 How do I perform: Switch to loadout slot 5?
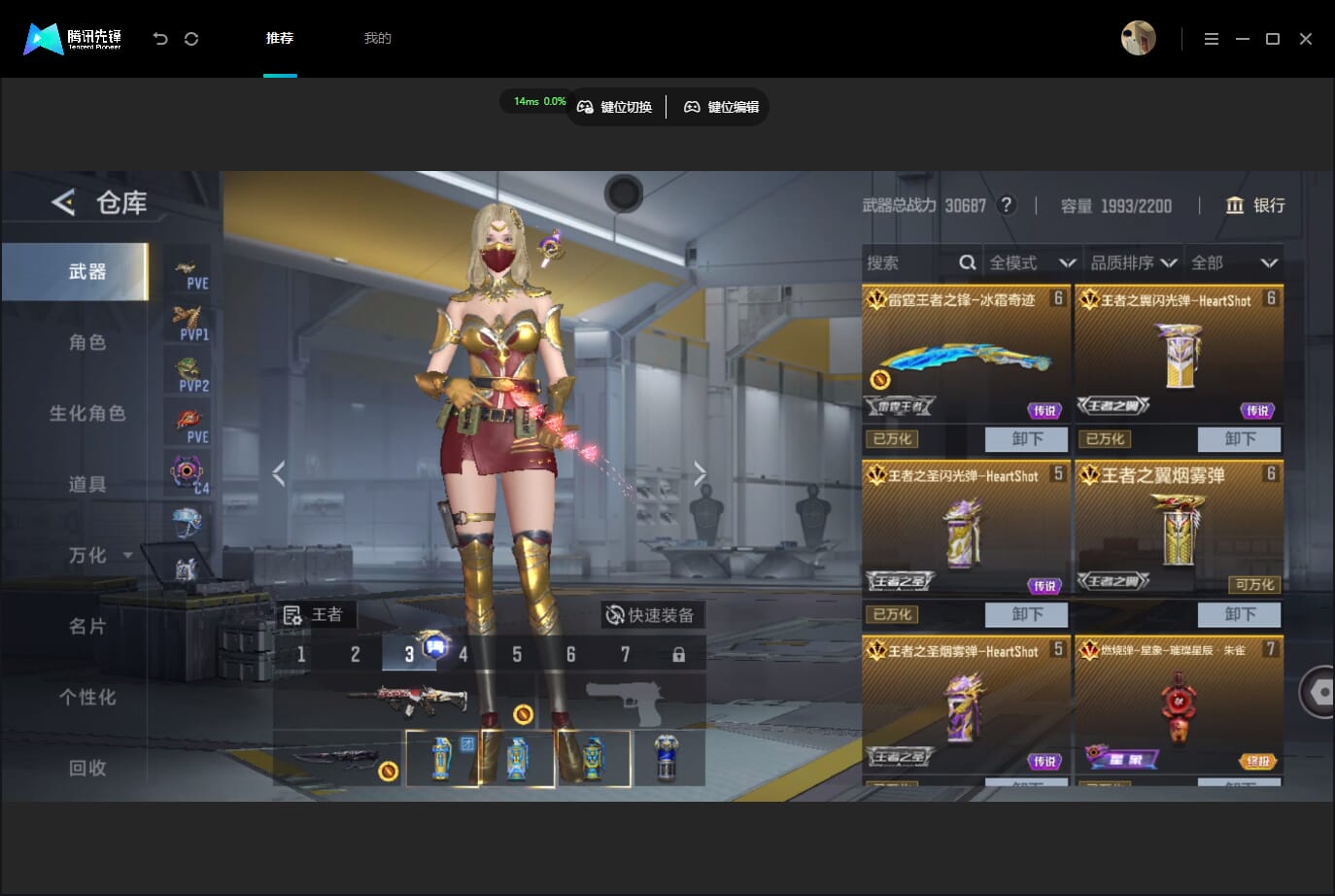pos(517,654)
